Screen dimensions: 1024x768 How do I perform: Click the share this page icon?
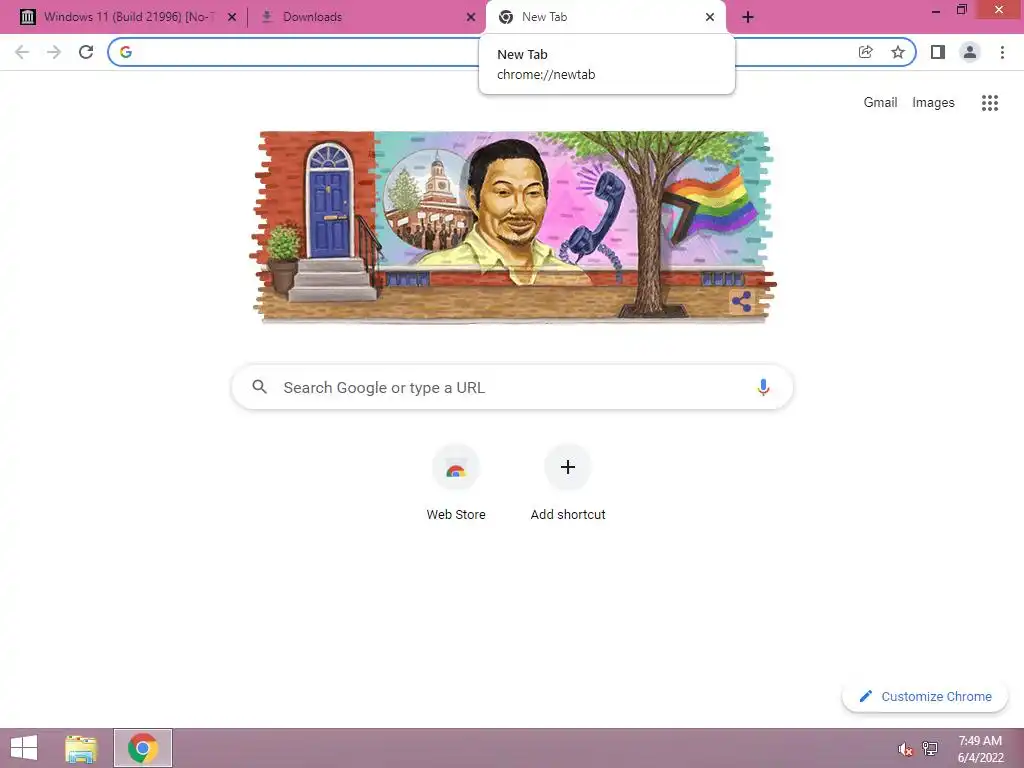(x=865, y=52)
